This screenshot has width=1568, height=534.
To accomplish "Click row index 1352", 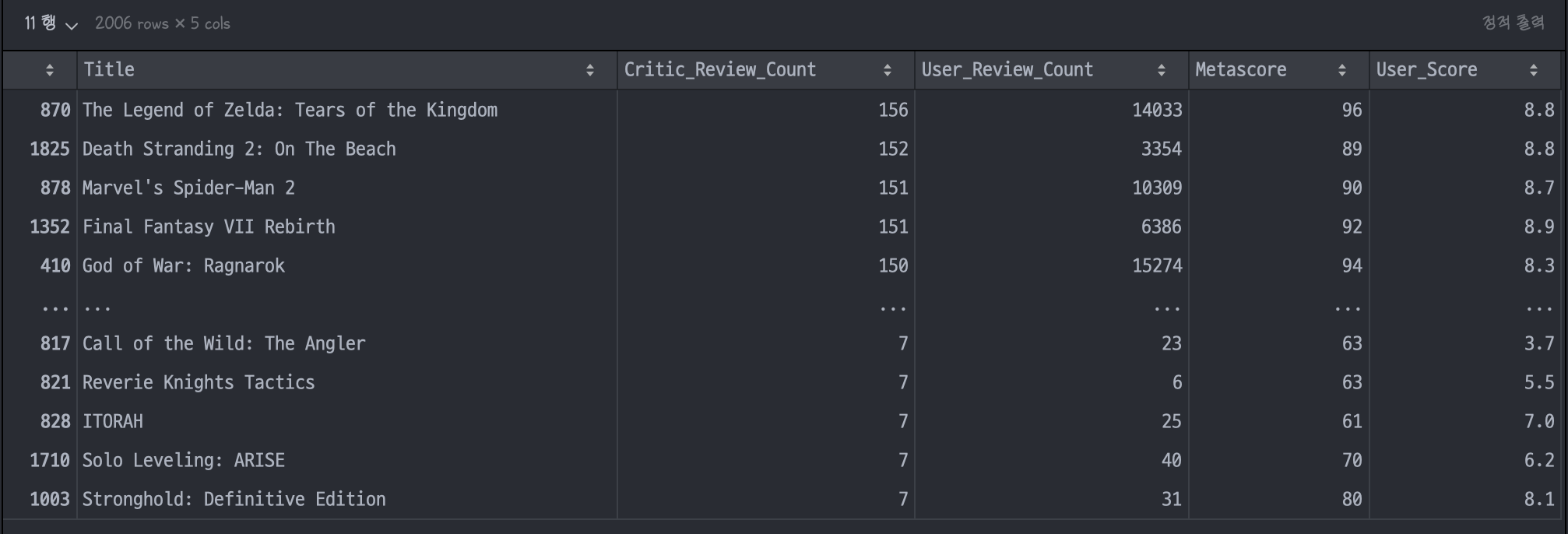I will coord(50,227).
